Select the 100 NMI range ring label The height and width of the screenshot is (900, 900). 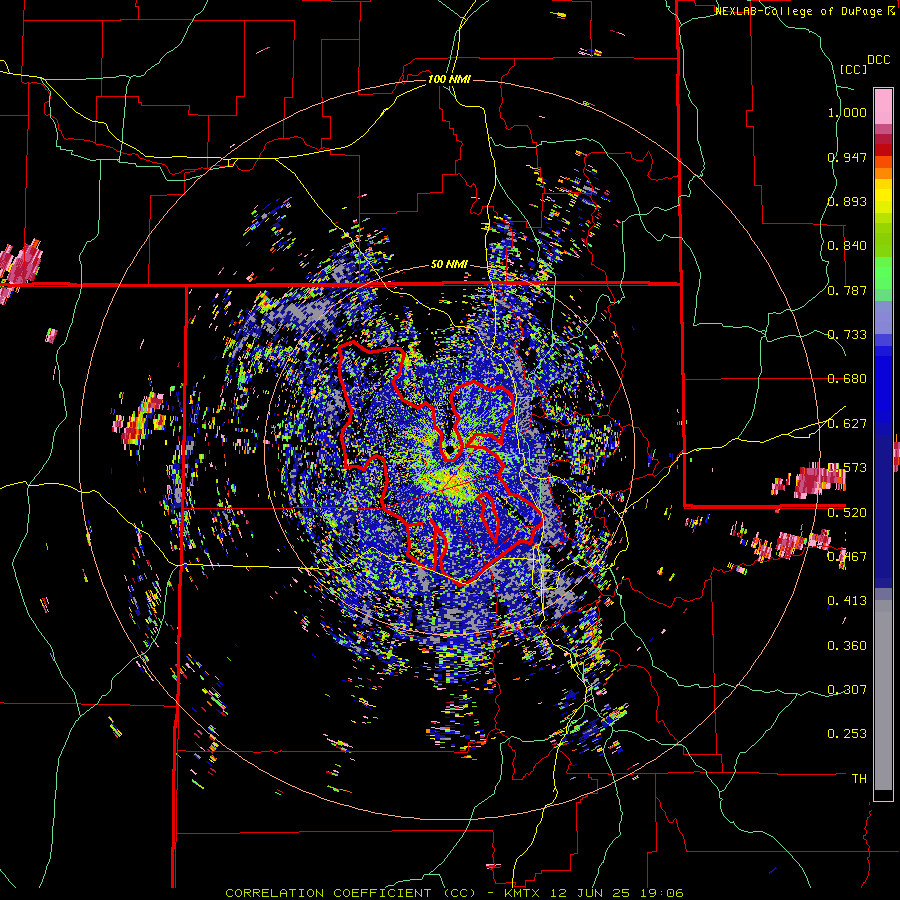449,79
